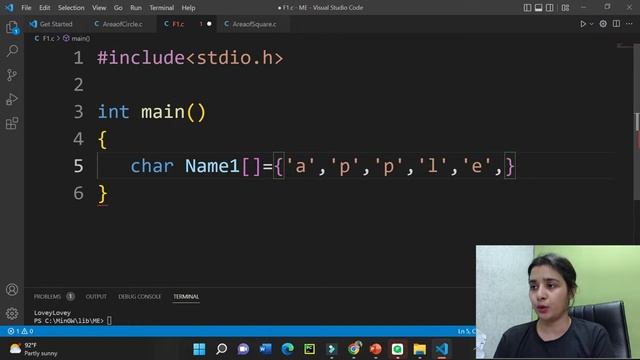640x360 pixels.
Task: Click the settings gear icon in editor toolbar
Action: coord(603,24)
